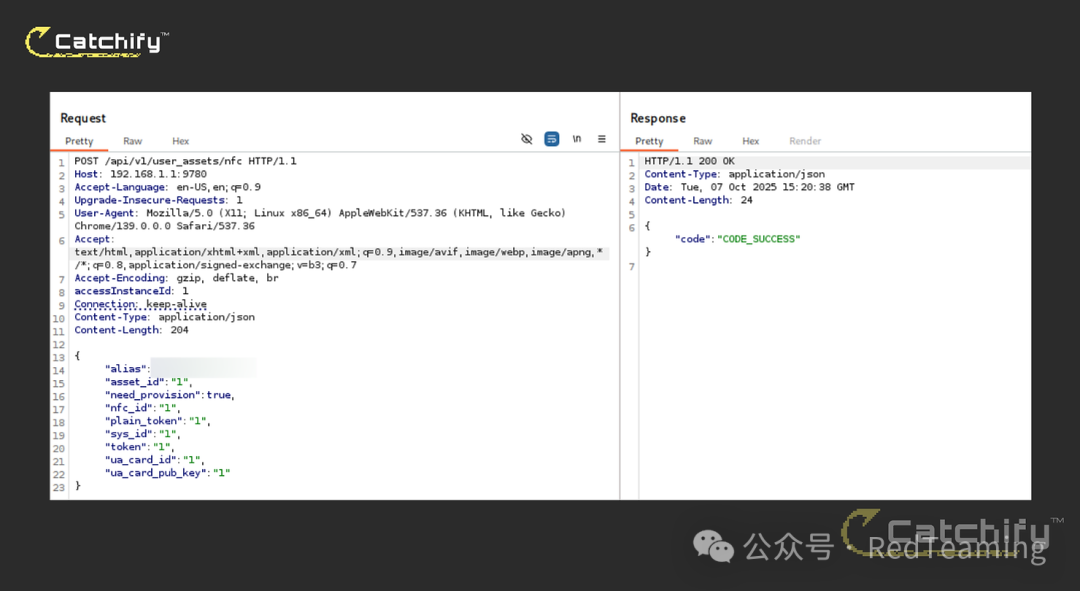Image resolution: width=1080 pixels, height=591 pixels.
Task: Click the "ua_card_pub_key" JSON line
Action: 167,473
